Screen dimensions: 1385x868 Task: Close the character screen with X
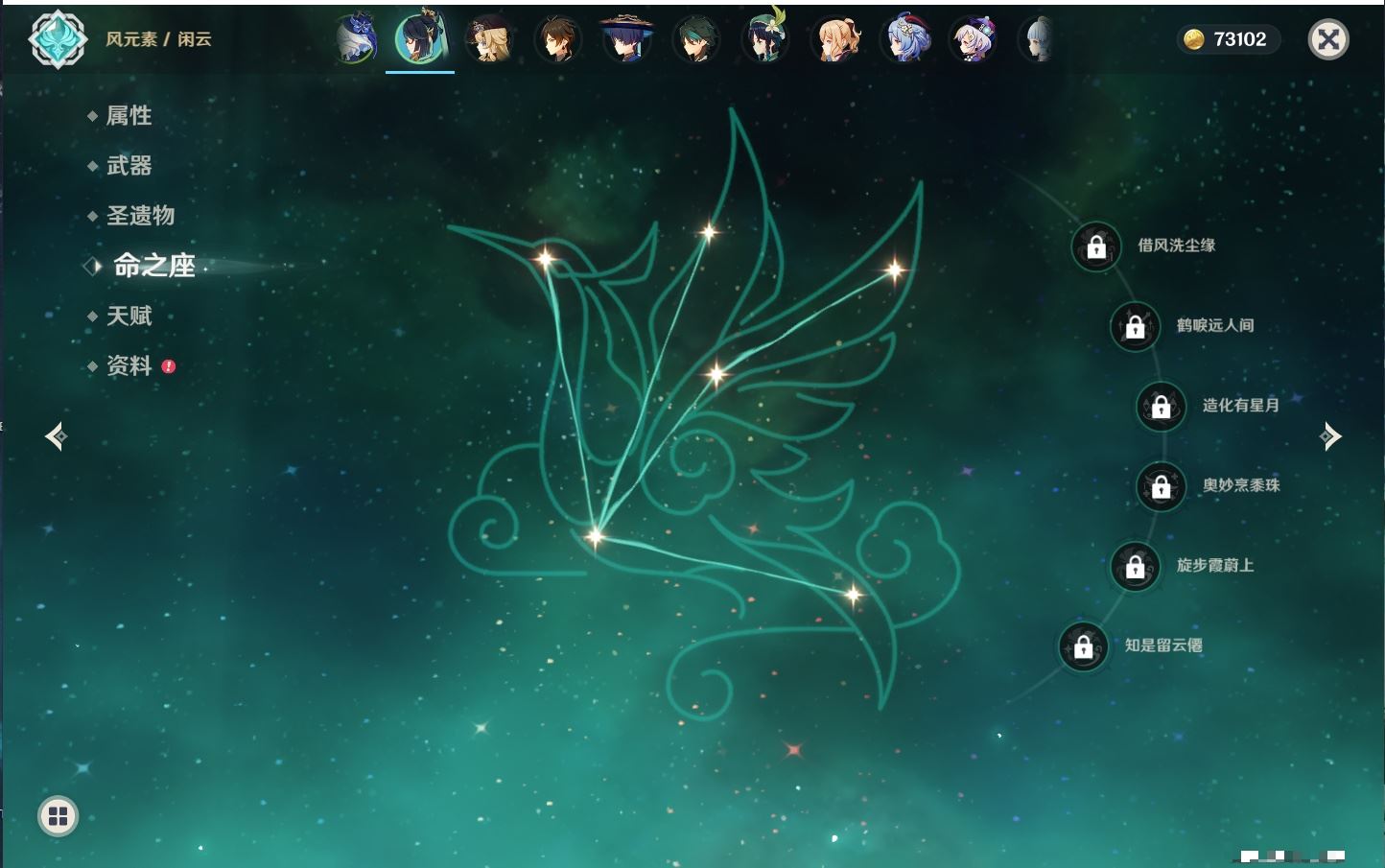(x=1328, y=39)
